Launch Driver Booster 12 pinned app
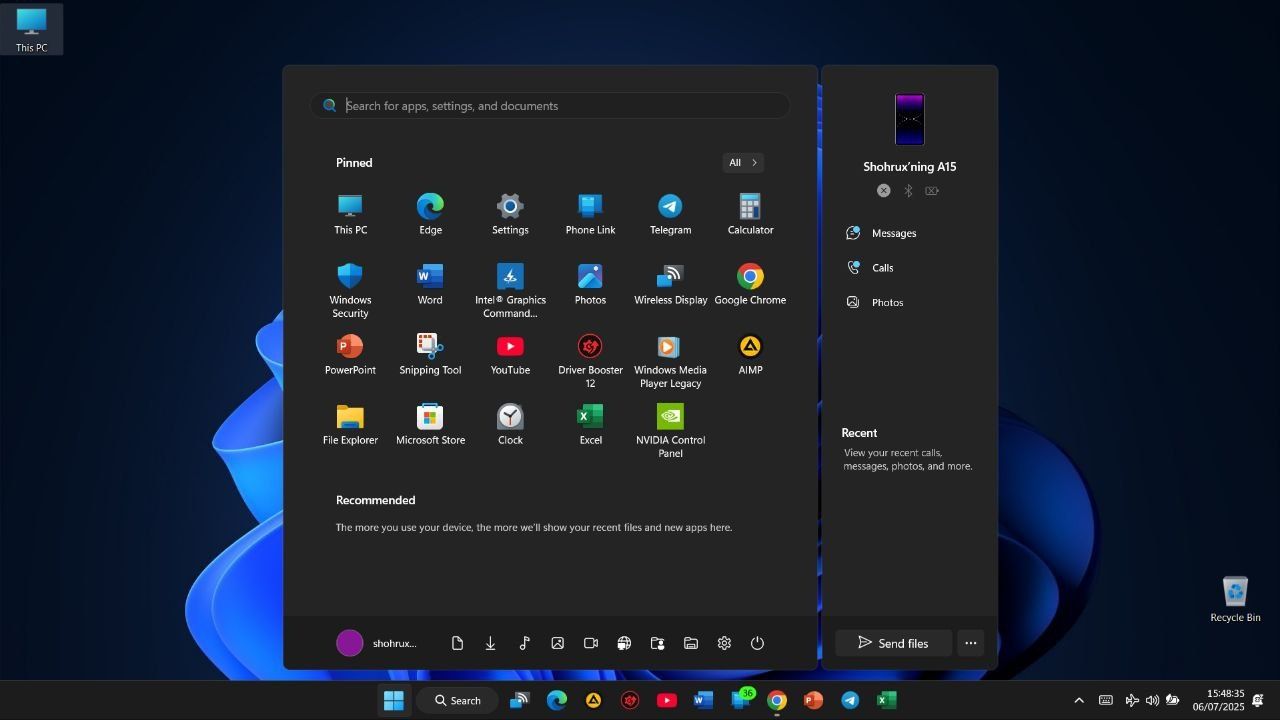 pyautogui.click(x=590, y=360)
